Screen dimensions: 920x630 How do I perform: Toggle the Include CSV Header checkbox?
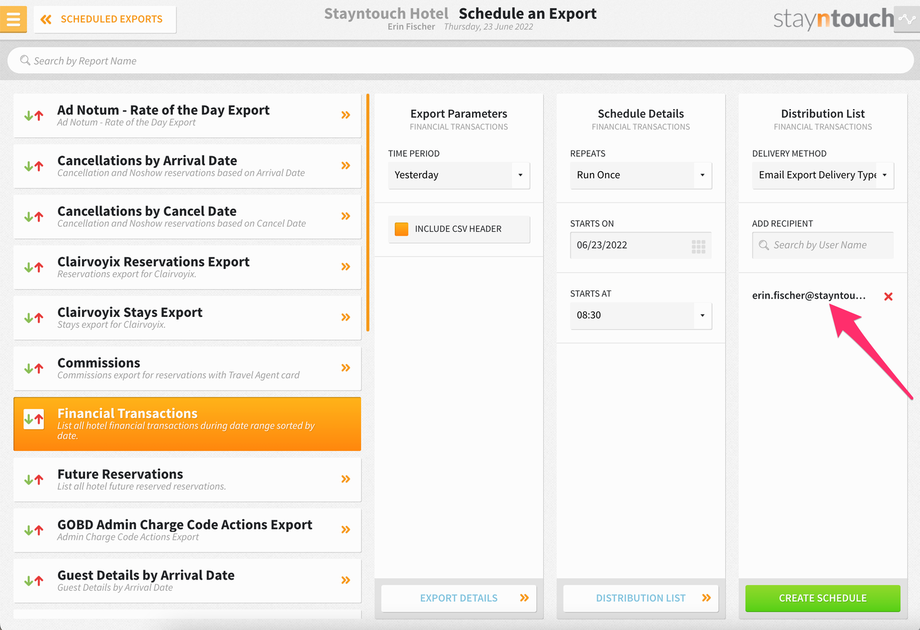pyautogui.click(x=401, y=229)
